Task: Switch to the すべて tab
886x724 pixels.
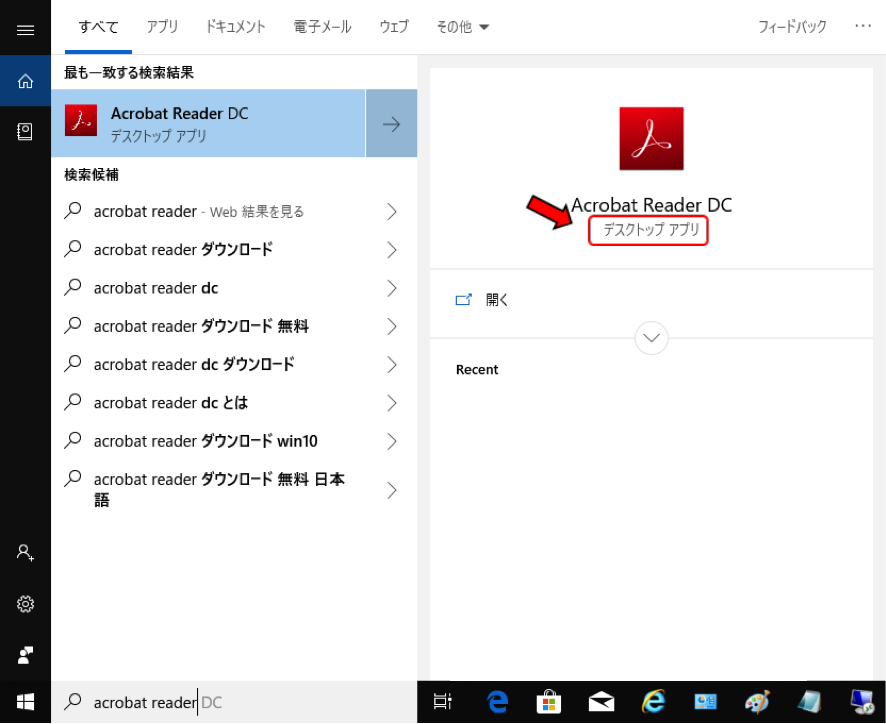Action: 98,27
